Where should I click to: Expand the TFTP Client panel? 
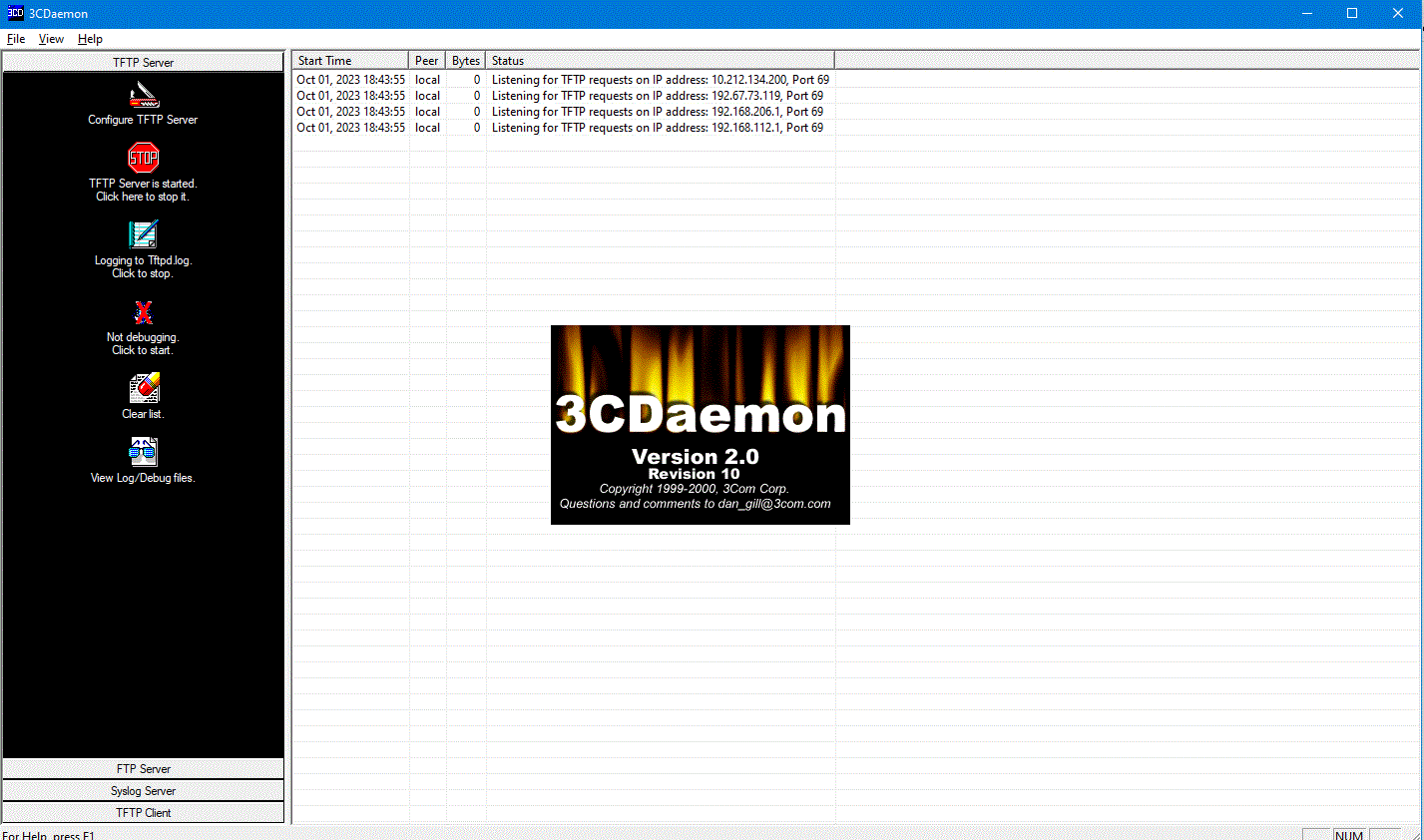[144, 813]
